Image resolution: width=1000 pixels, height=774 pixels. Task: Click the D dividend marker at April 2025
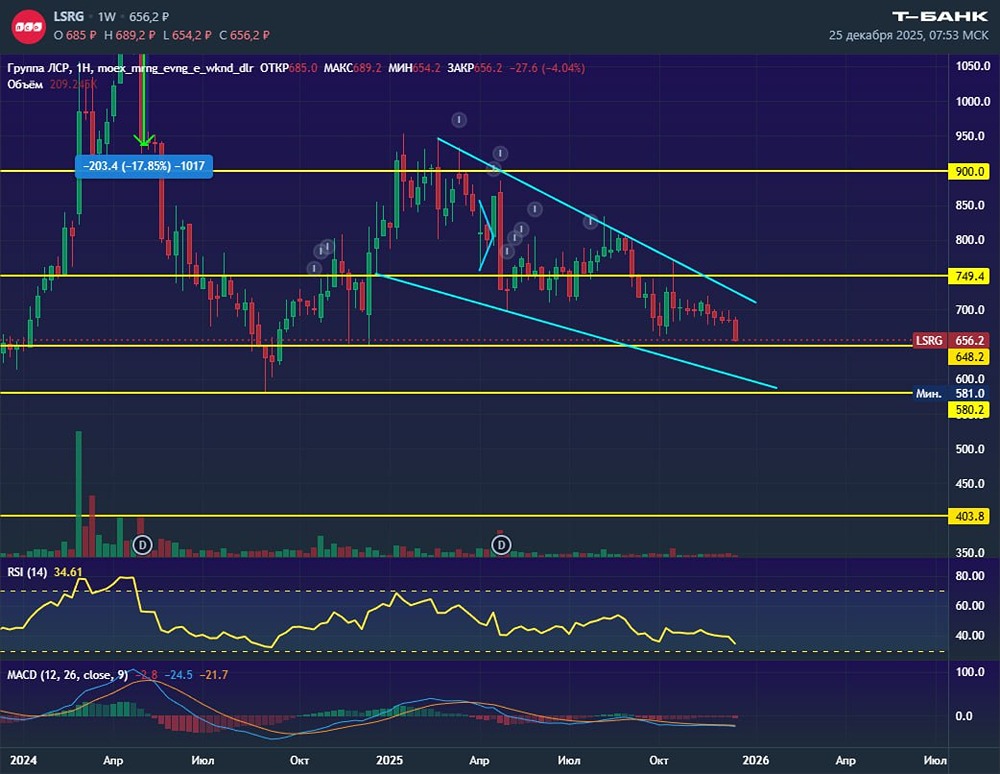[x=501, y=545]
